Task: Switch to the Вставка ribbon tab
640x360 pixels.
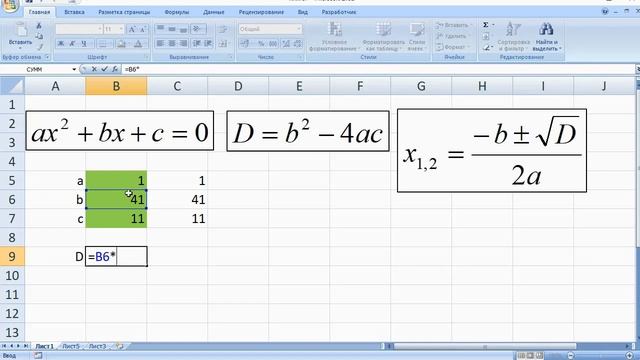Action: coord(74,12)
